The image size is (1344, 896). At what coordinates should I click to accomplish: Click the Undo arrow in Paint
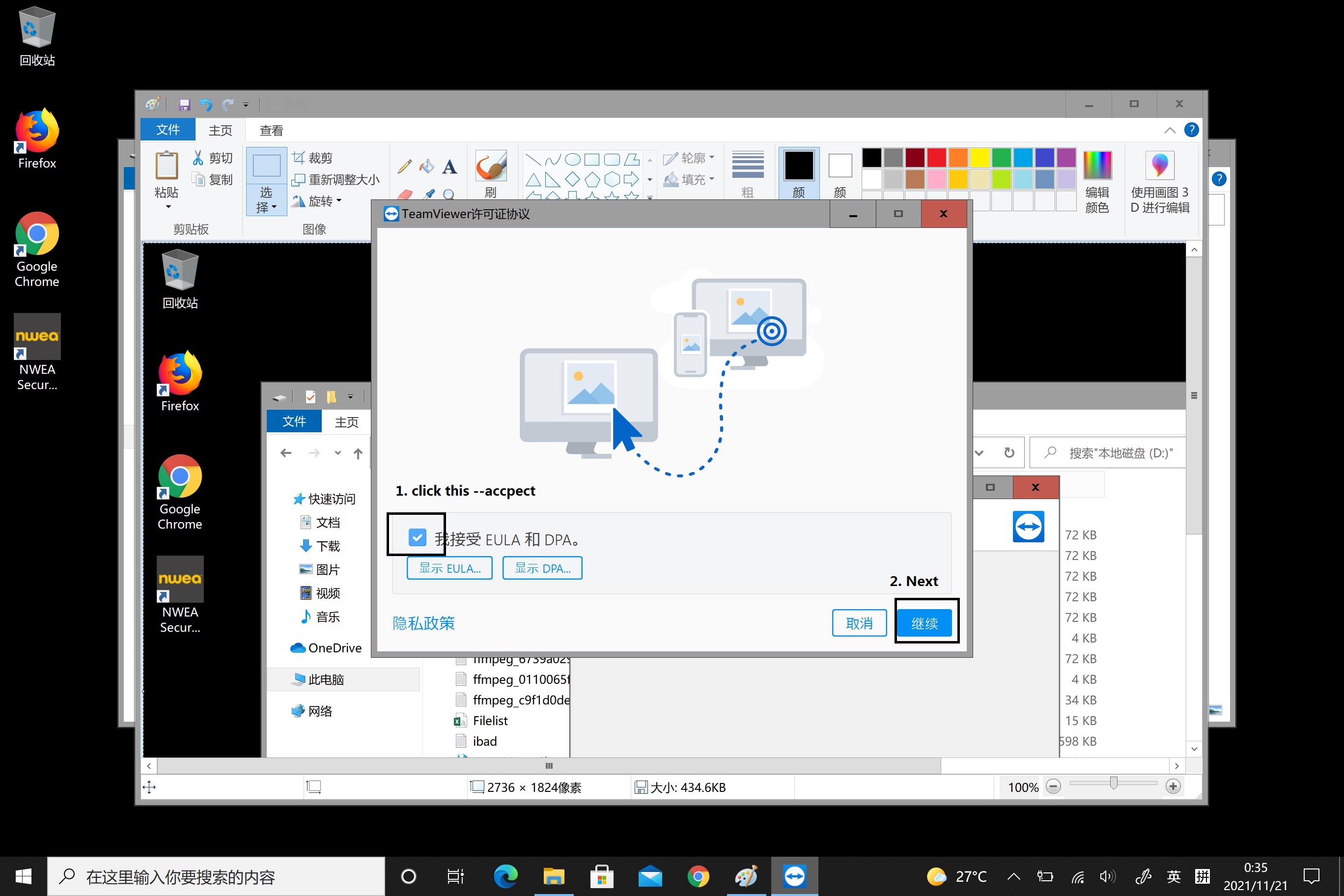coord(206,105)
